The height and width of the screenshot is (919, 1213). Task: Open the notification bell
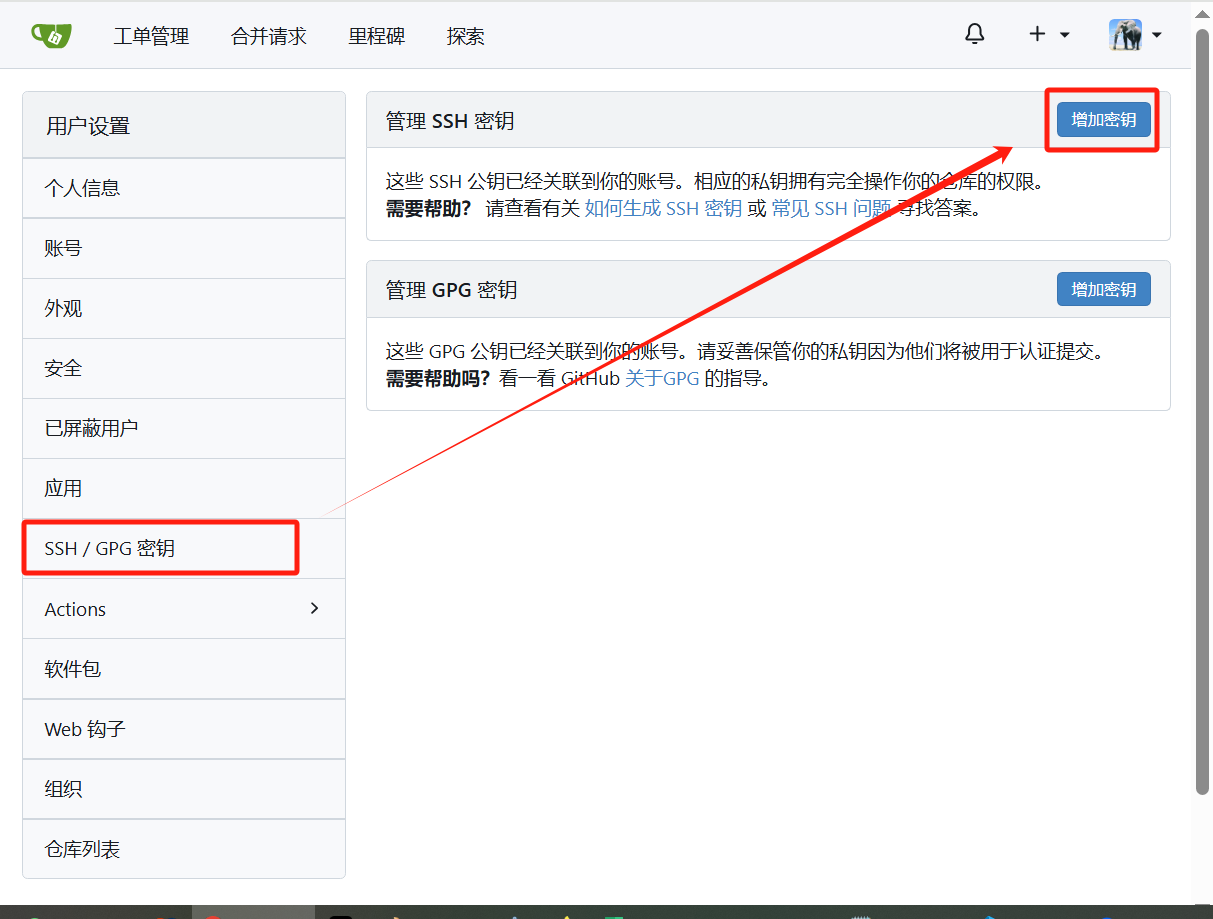tap(974, 33)
